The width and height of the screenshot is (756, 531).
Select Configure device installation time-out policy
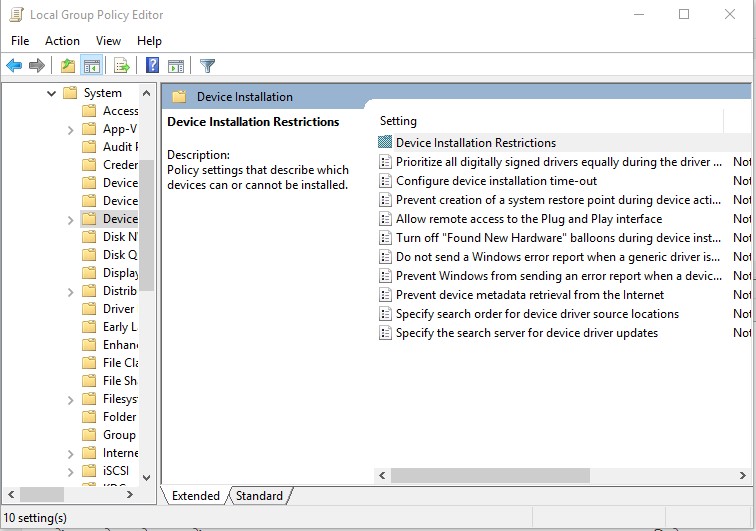(496, 181)
